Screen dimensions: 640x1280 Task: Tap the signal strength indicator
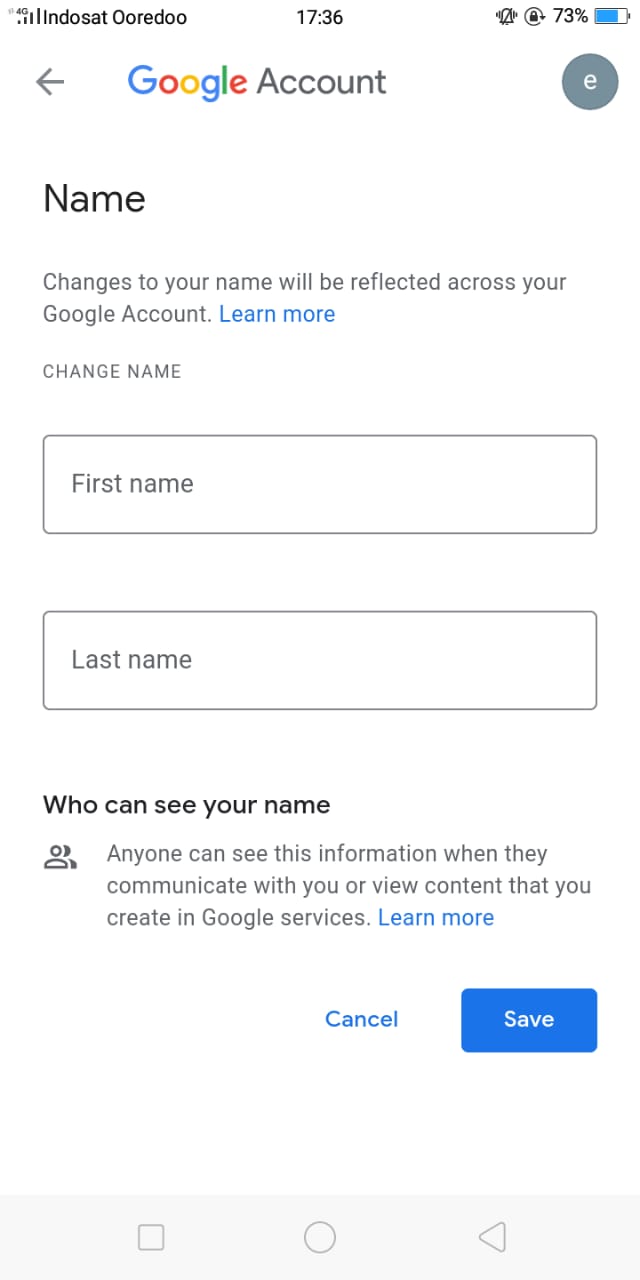[27, 17]
